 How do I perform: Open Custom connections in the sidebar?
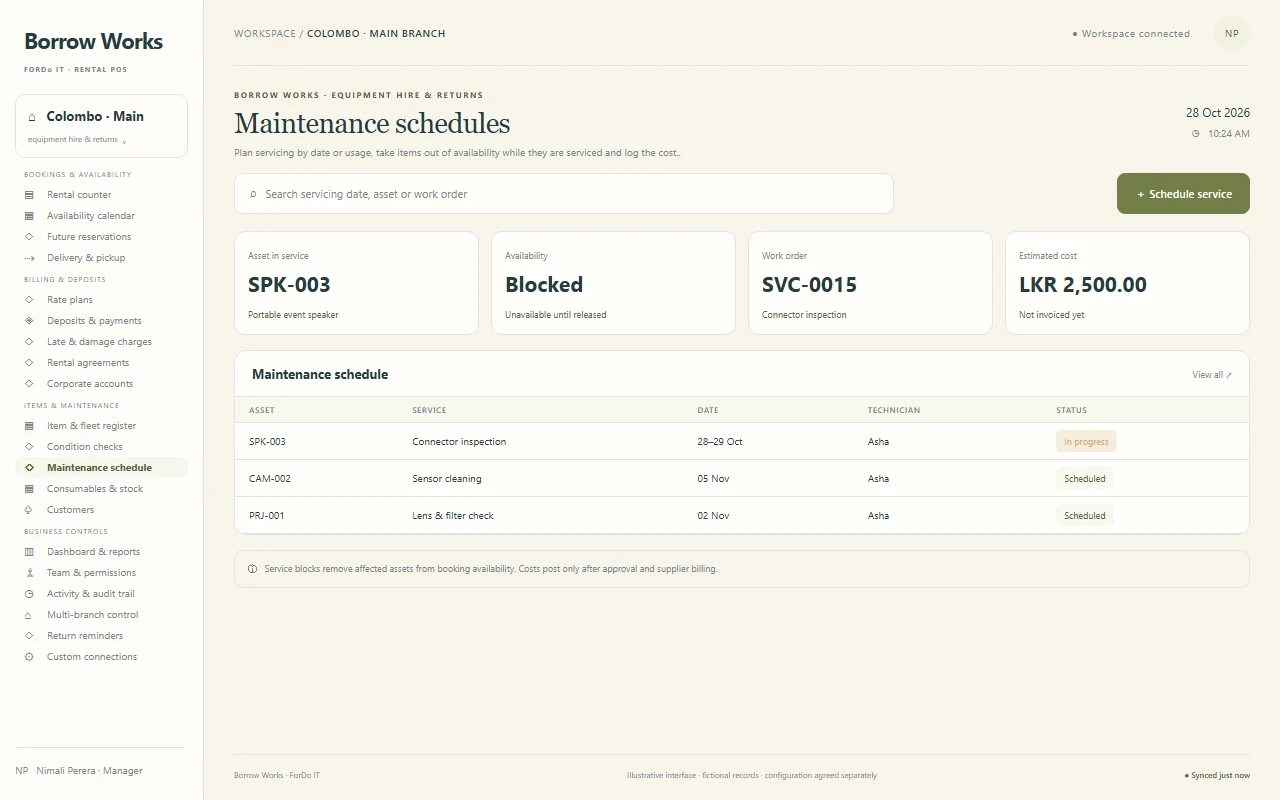coord(101,657)
